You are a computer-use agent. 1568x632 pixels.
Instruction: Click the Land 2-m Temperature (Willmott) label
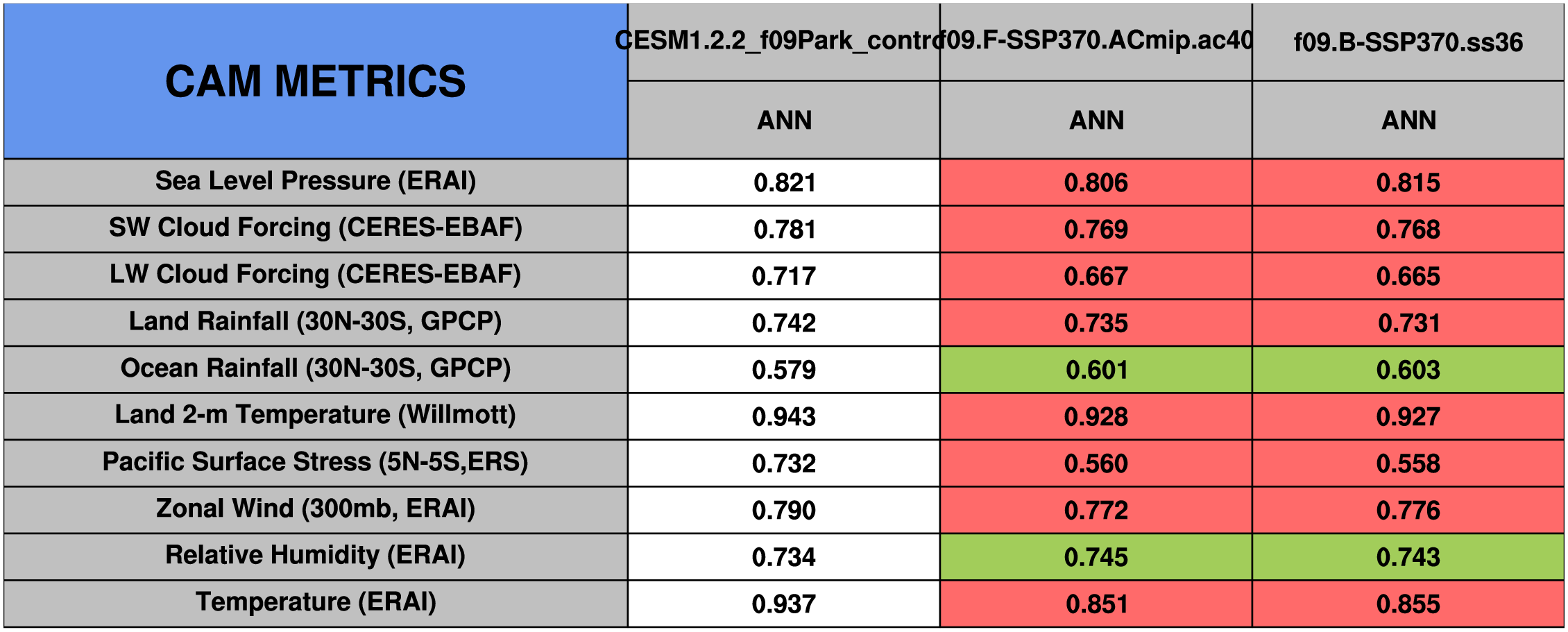click(316, 416)
